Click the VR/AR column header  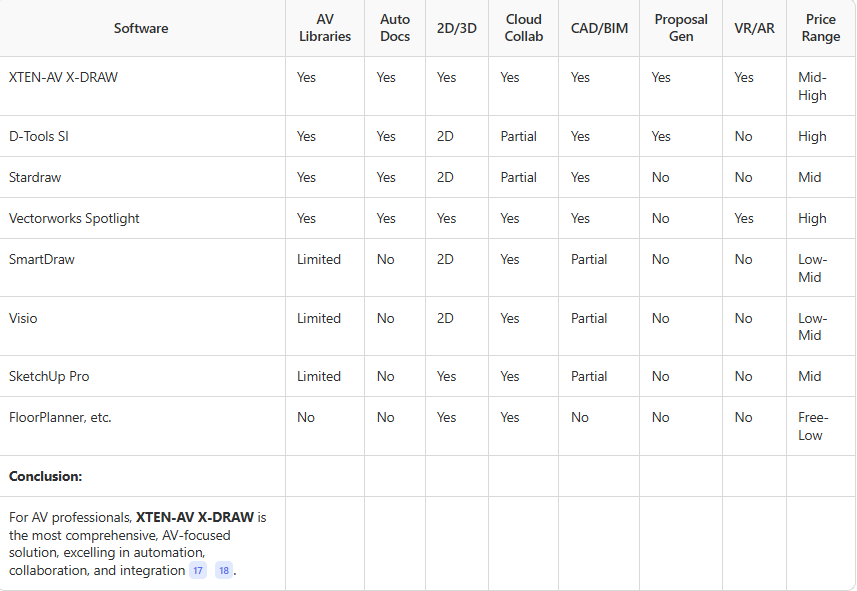[x=754, y=28]
